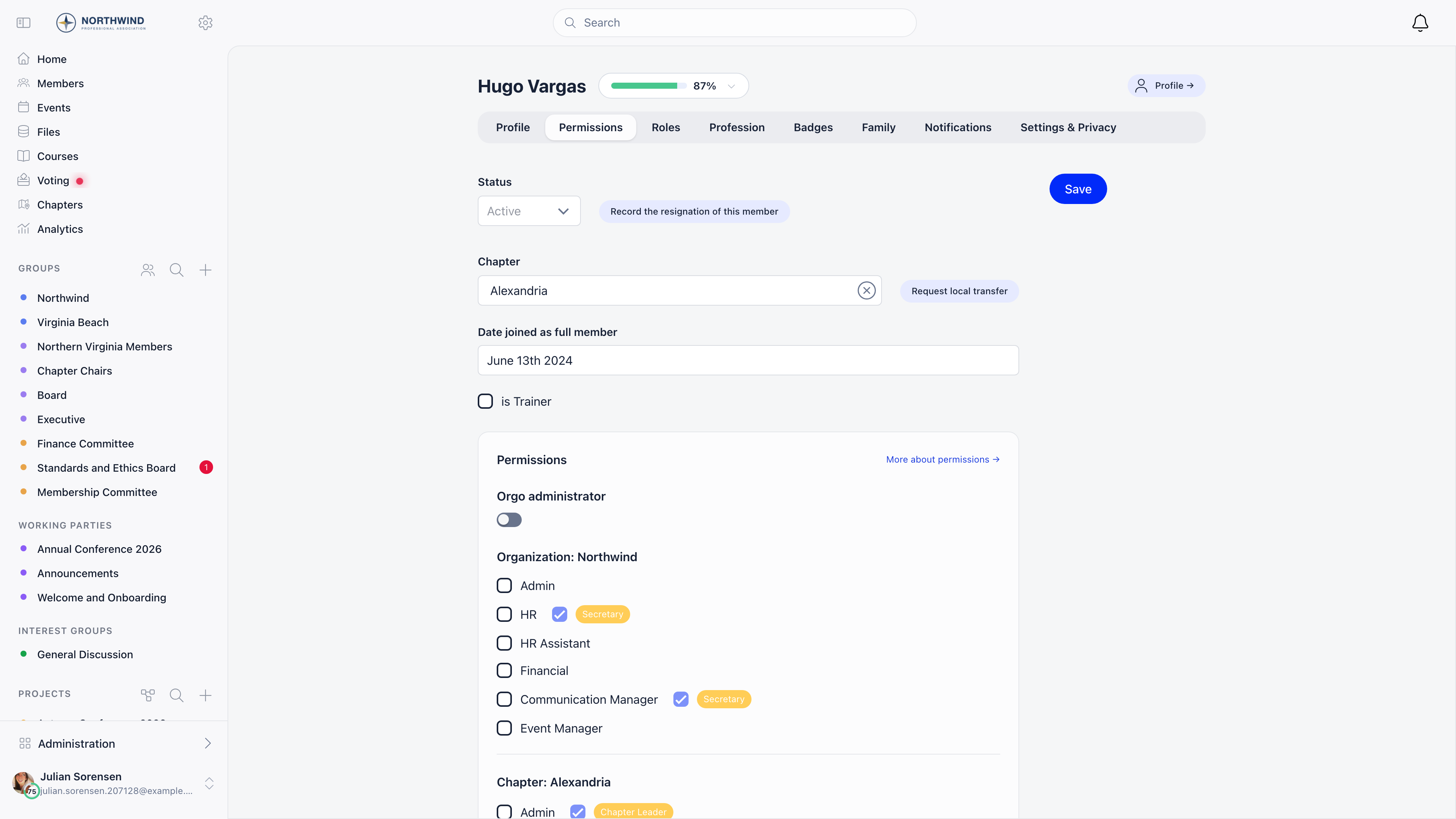Click the Chapter Leader badge
The width and height of the screenshot is (1456, 819).
coord(633,812)
